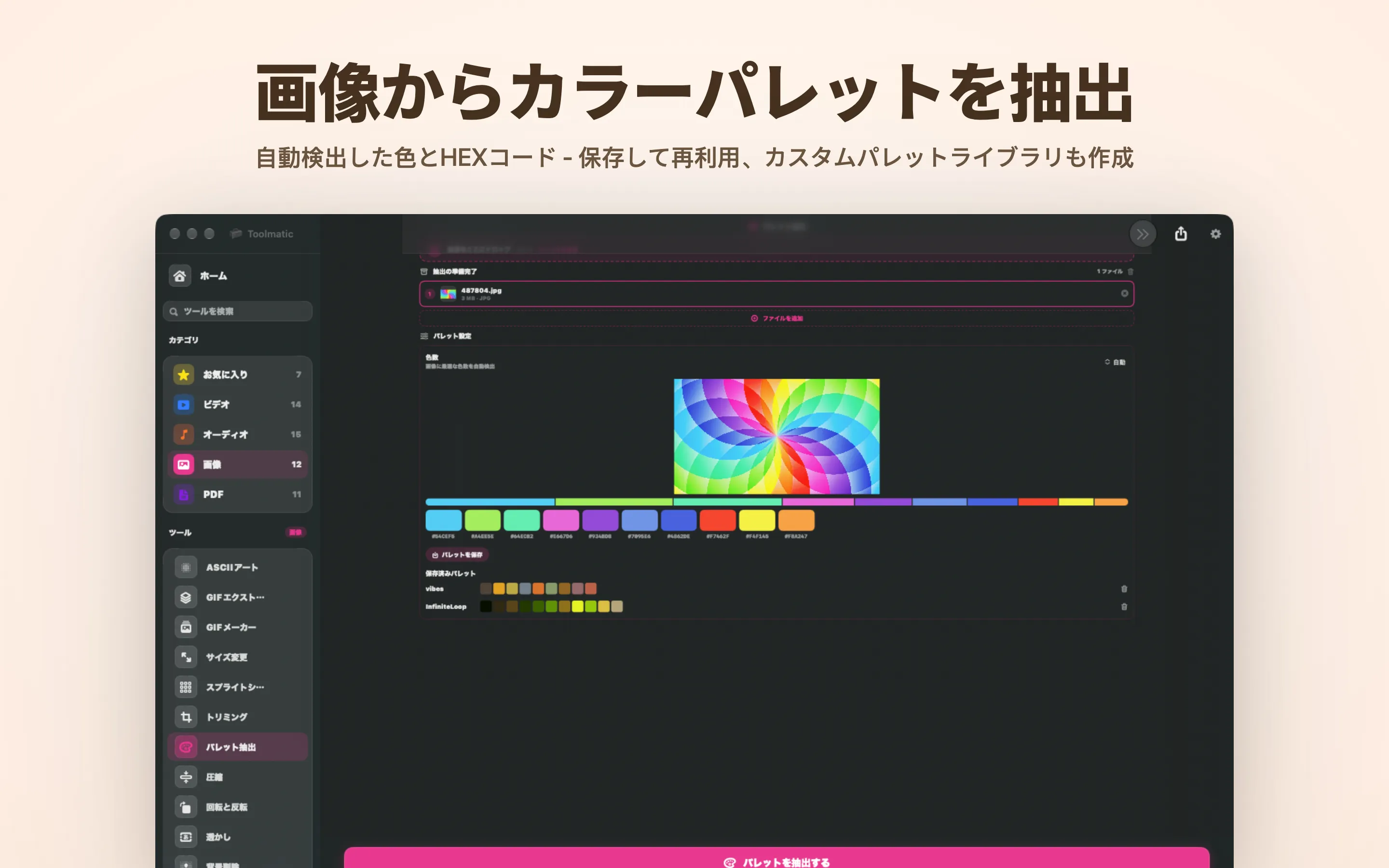The image size is (1389, 868).
Task: Delete the vibes saved palette
Action: pyautogui.click(x=1124, y=588)
